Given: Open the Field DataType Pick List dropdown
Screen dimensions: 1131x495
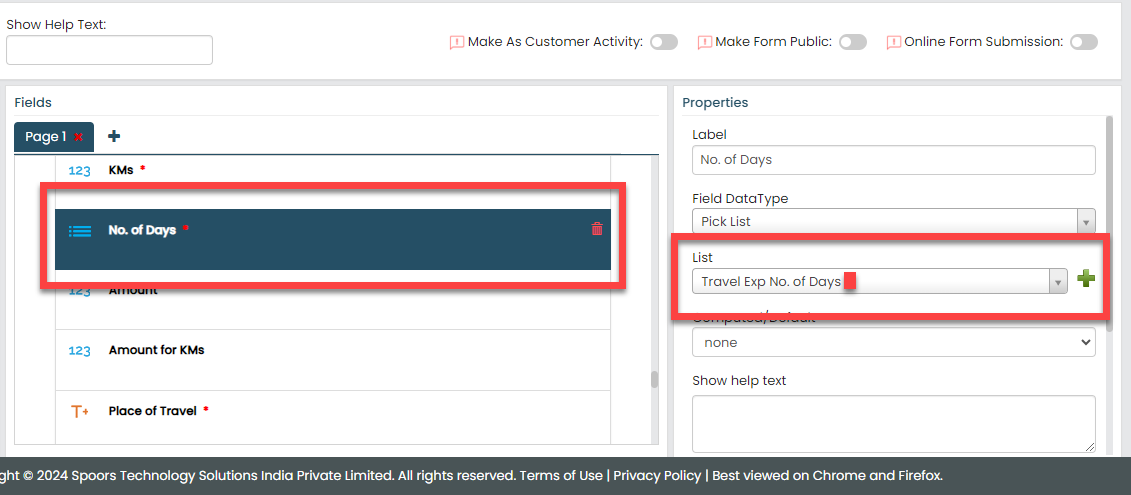Looking at the screenshot, I should click(893, 221).
